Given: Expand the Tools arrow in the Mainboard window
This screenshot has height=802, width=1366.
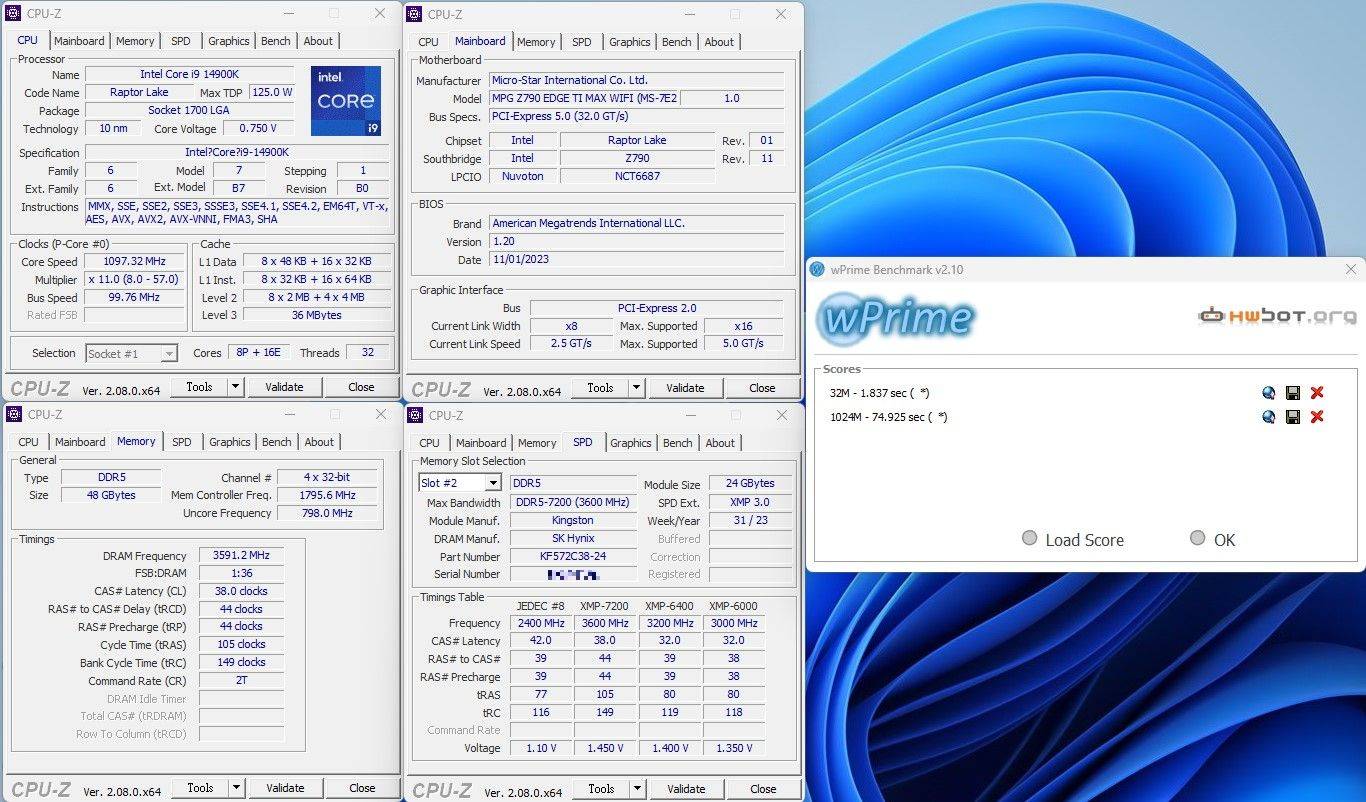Looking at the screenshot, I should point(637,388).
